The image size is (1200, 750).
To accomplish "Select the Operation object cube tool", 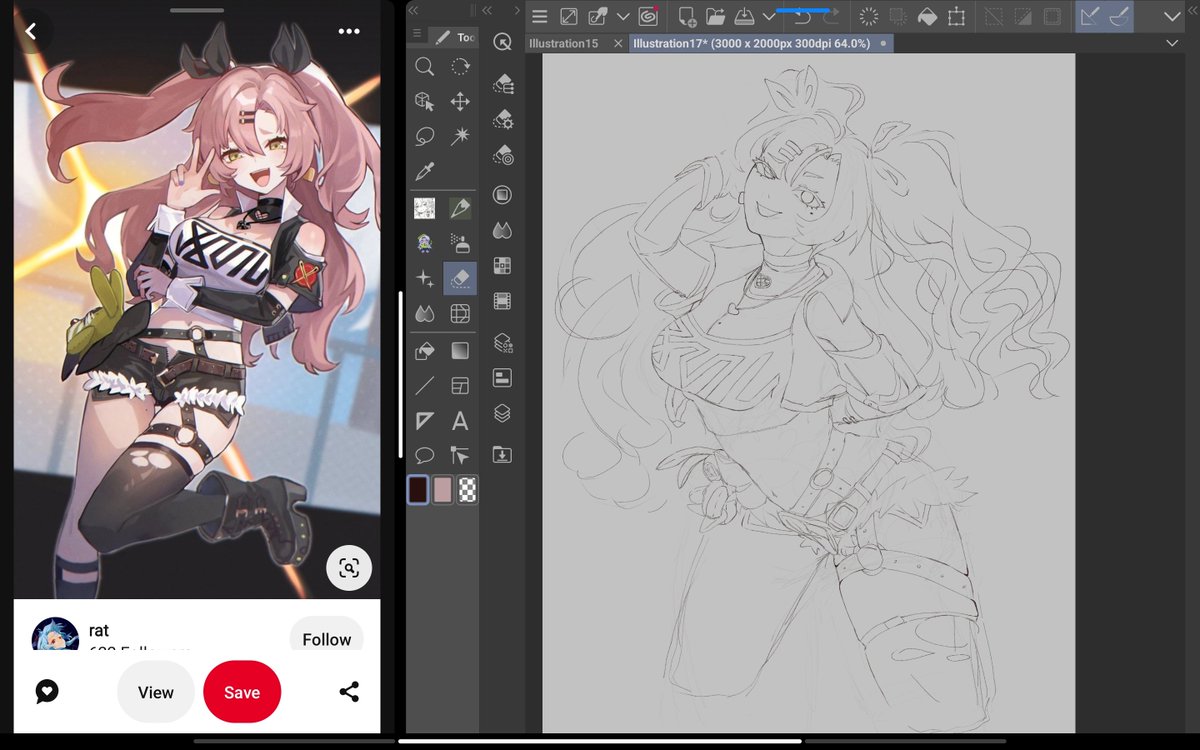I will [424, 102].
